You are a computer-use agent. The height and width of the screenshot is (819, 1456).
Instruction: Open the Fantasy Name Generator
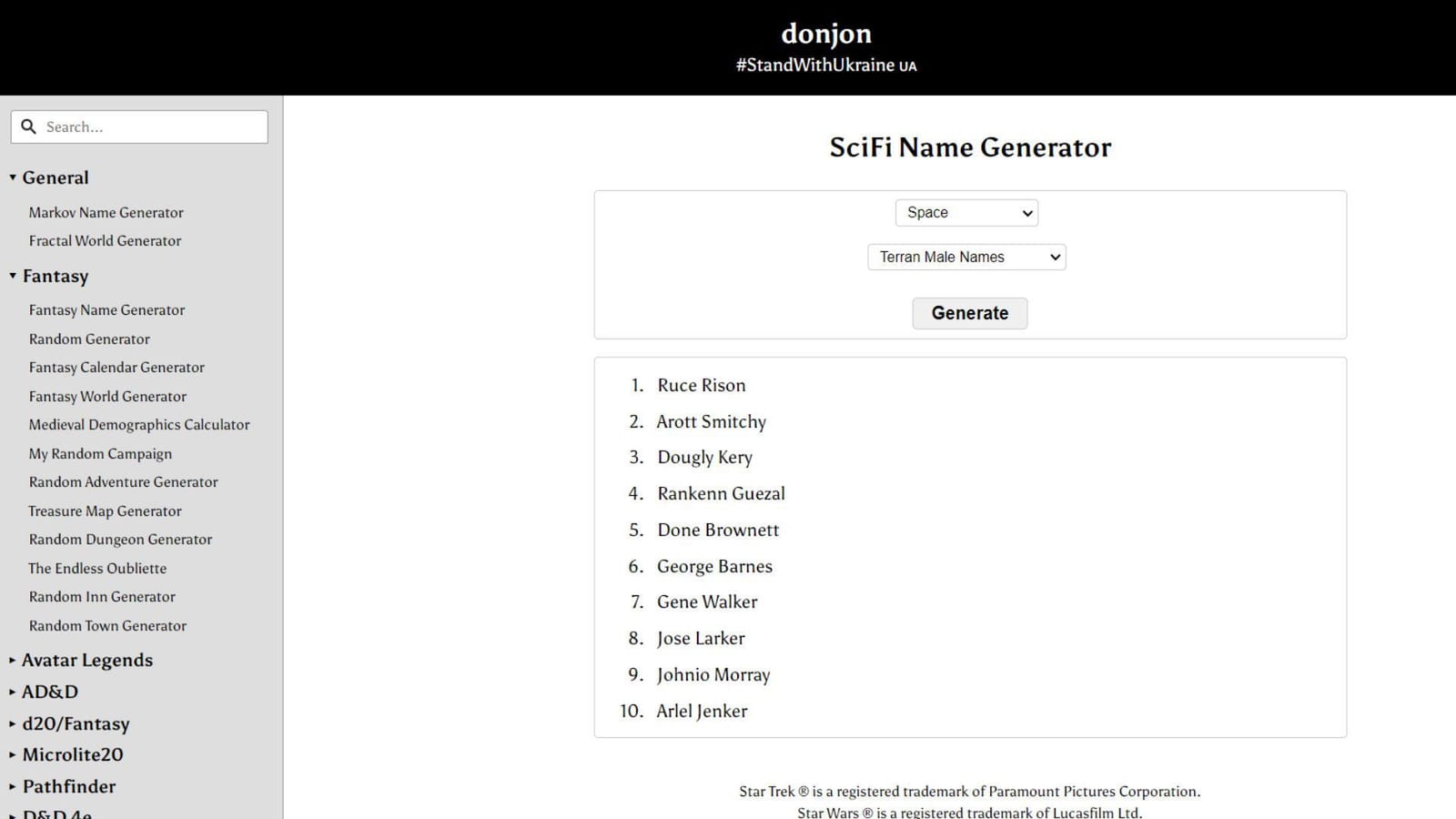click(106, 309)
